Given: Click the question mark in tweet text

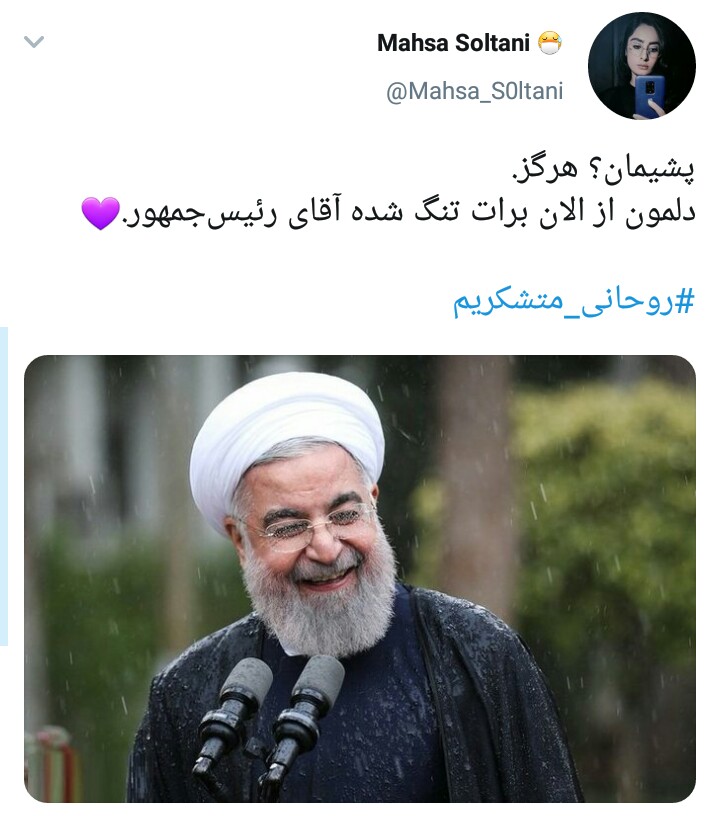Looking at the screenshot, I should [596, 171].
